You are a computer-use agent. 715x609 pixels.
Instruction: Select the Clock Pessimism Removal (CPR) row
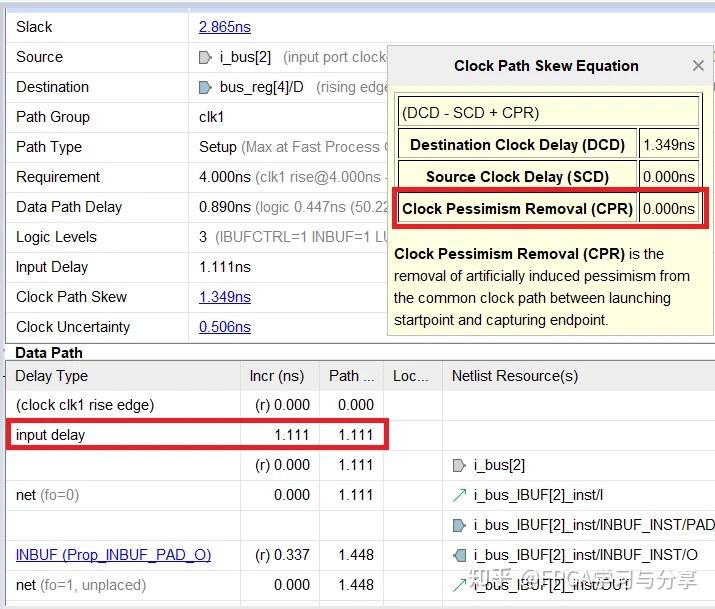point(518,209)
